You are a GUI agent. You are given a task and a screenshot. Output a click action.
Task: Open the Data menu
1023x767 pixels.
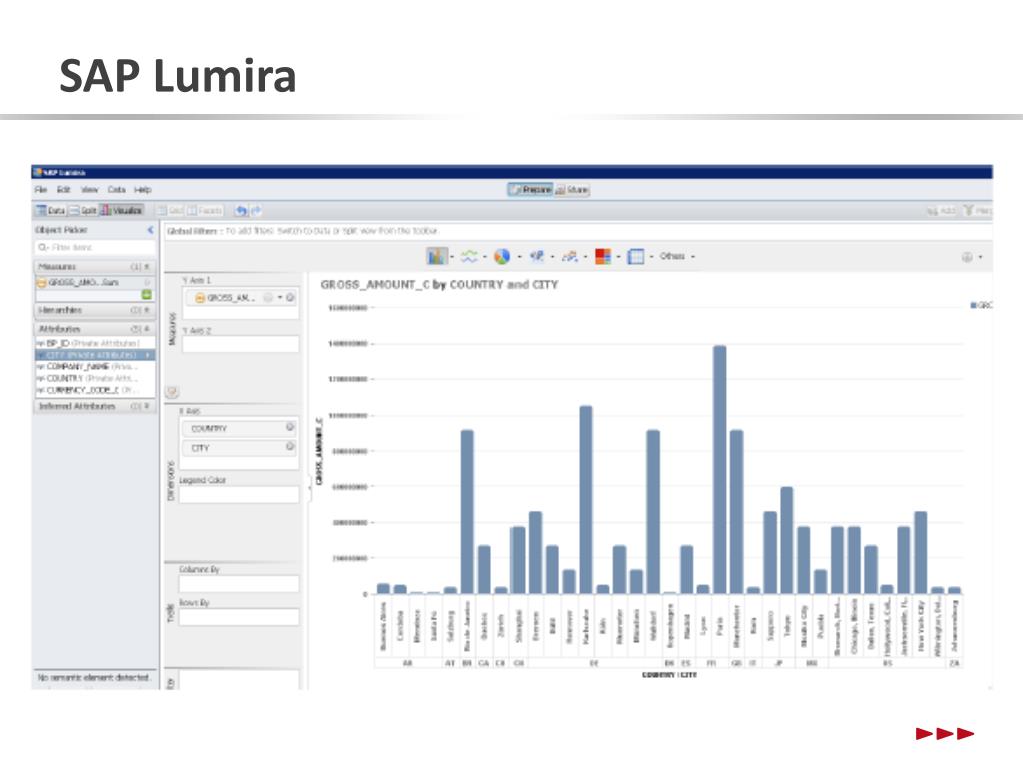pyautogui.click(x=116, y=190)
